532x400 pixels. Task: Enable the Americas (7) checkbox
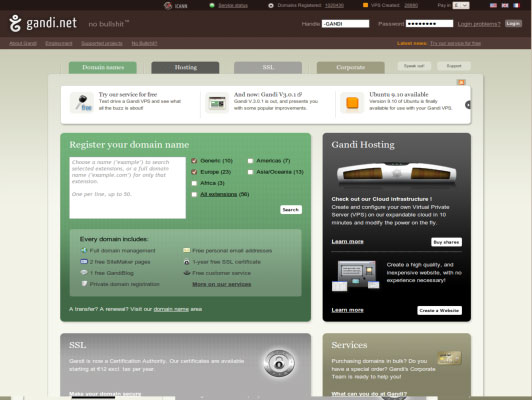click(x=250, y=161)
